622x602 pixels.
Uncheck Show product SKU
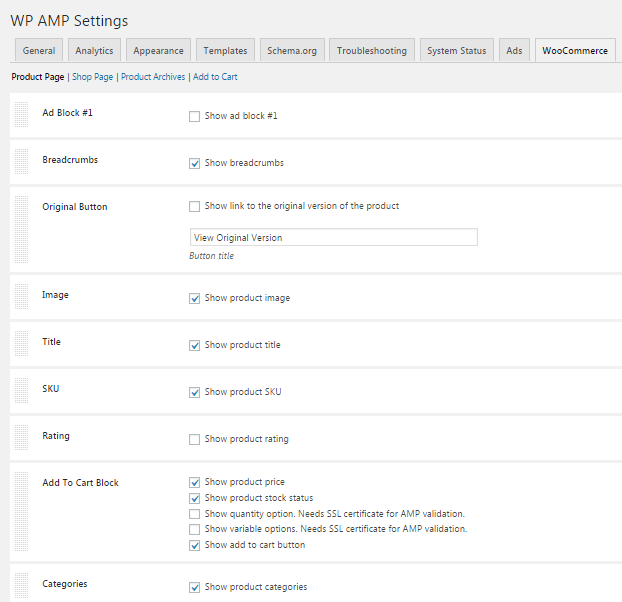coord(194,393)
